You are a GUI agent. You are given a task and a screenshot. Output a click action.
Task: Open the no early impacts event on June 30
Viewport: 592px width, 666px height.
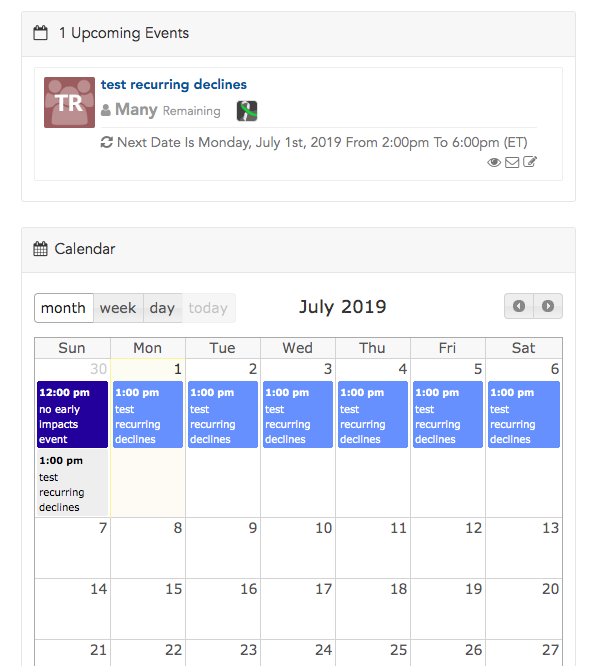click(x=72, y=415)
